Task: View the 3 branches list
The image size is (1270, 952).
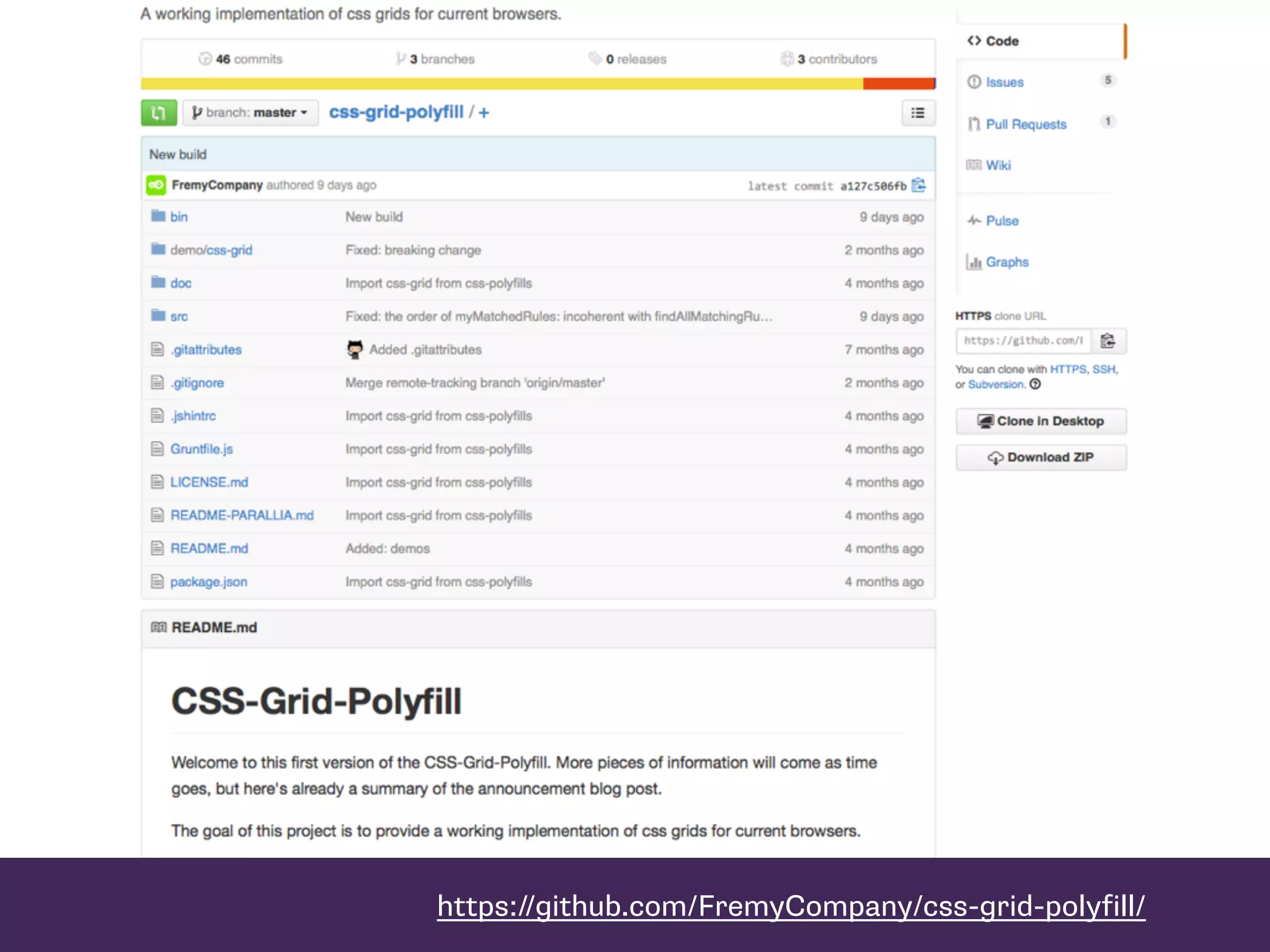Action: 435,59
